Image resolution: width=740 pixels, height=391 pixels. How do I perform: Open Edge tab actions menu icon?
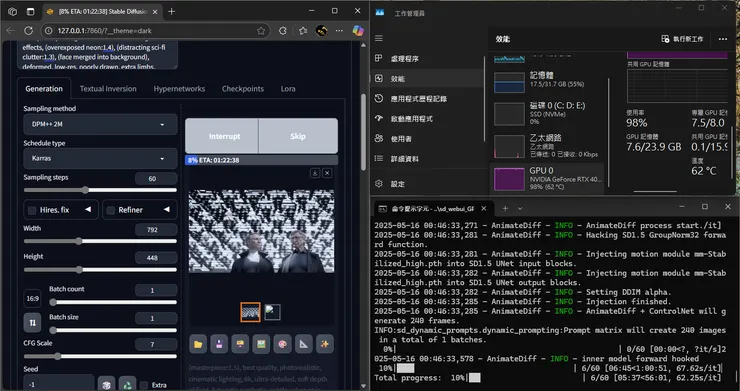point(31,11)
